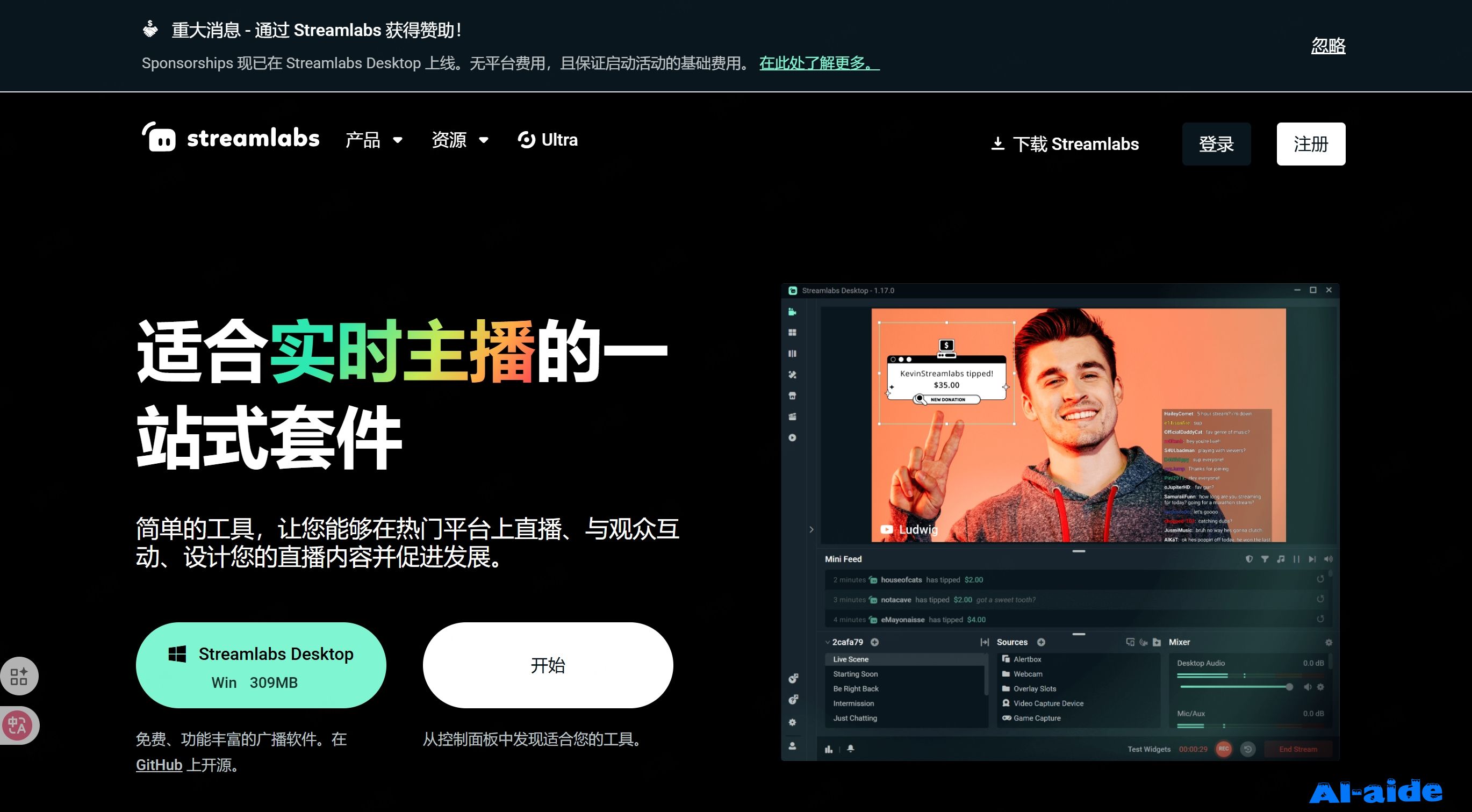Click the performance stats bar-chart icon
Image resolution: width=1472 pixels, height=812 pixels.
[x=829, y=749]
